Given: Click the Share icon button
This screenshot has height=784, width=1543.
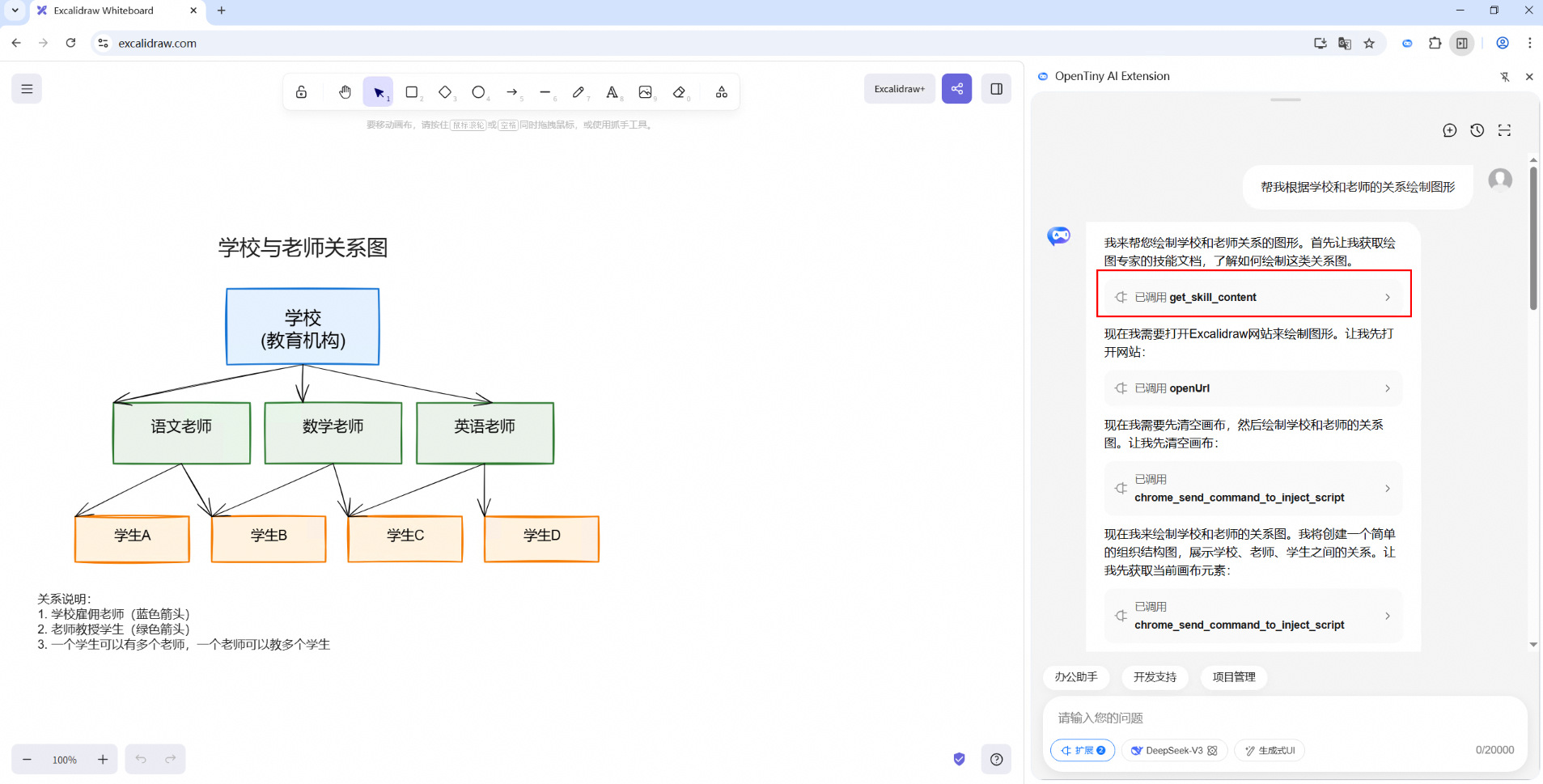Looking at the screenshot, I should (956, 89).
